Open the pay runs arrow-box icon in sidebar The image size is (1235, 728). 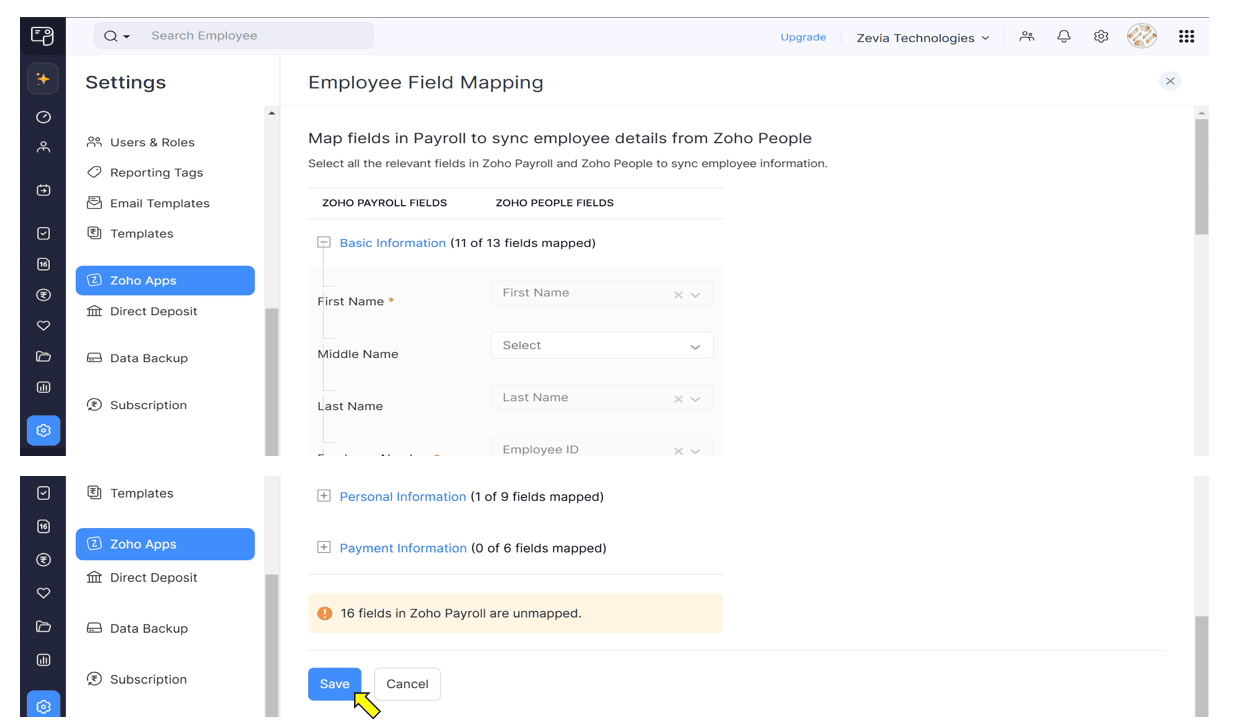[x=43, y=190]
